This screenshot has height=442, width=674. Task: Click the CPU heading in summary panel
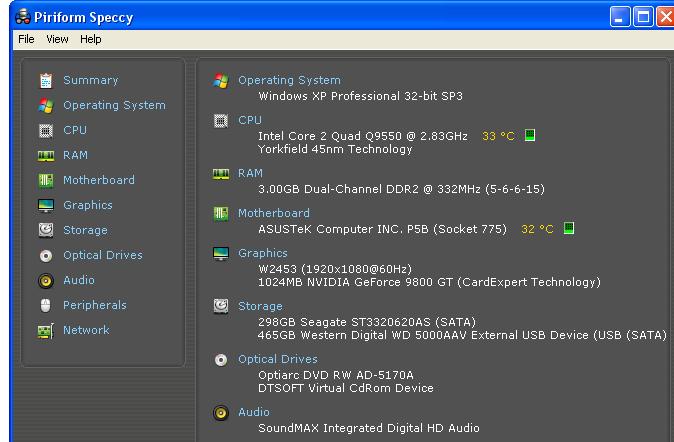(x=250, y=120)
